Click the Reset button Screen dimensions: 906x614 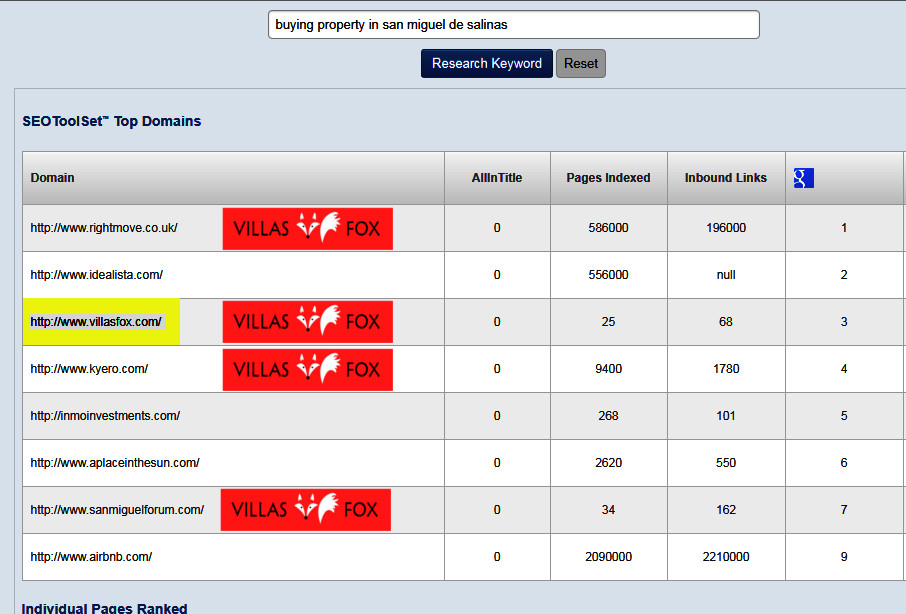click(x=581, y=64)
